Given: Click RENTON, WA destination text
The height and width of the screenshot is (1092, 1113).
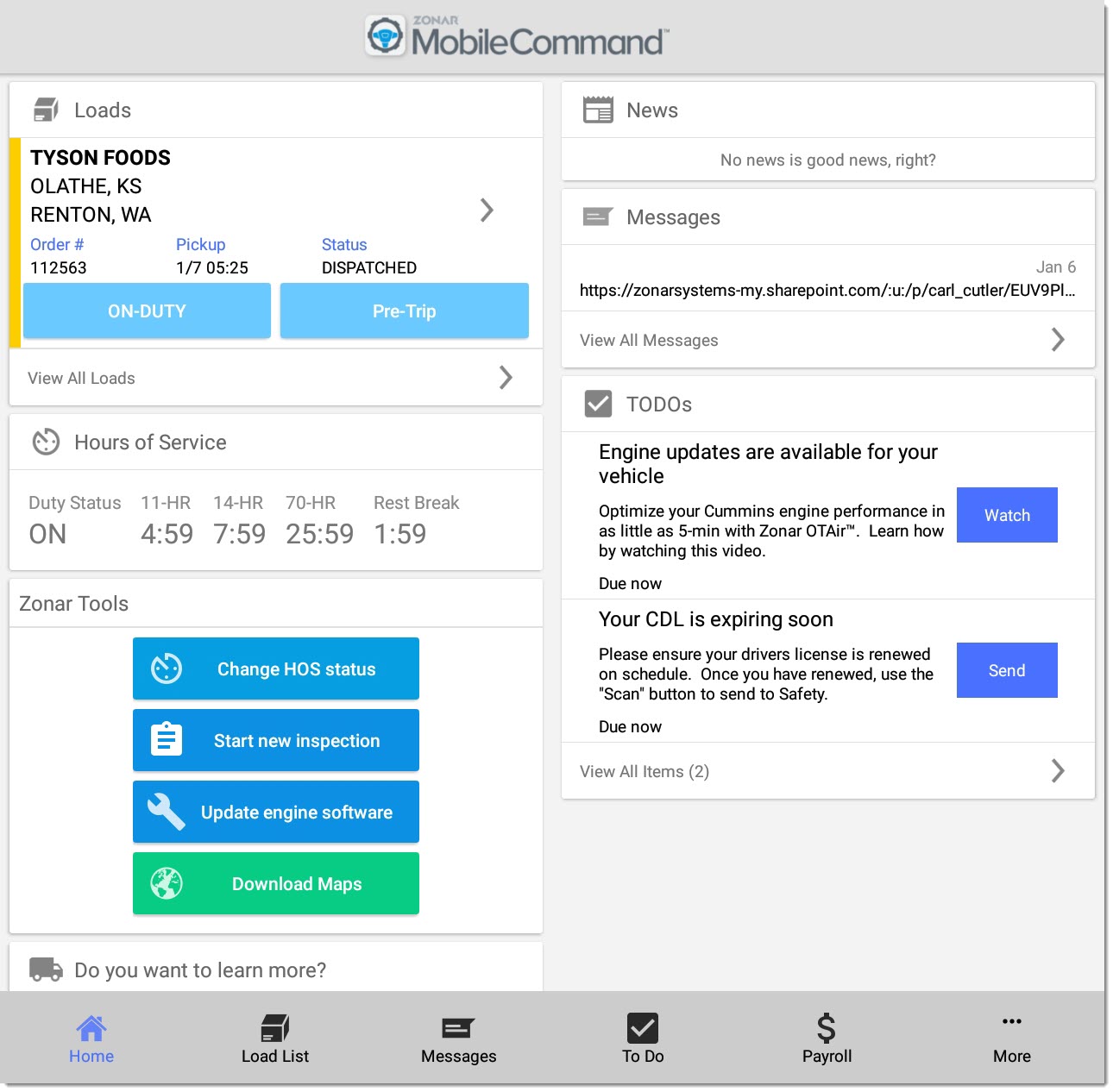Looking at the screenshot, I should pyautogui.click(x=91, y=214).
